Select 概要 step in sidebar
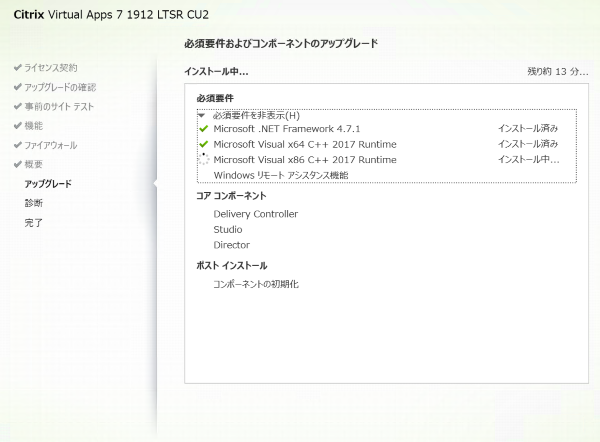 [x=34, y=164]
